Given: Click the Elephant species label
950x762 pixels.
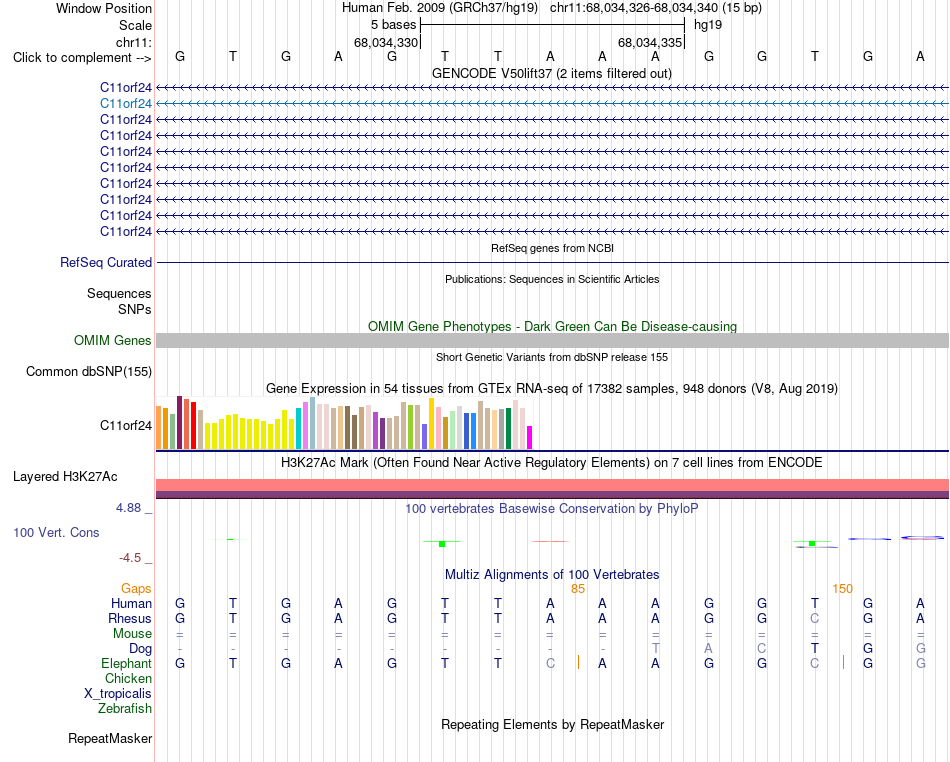Looking at the screenshot, I should 126,663.
